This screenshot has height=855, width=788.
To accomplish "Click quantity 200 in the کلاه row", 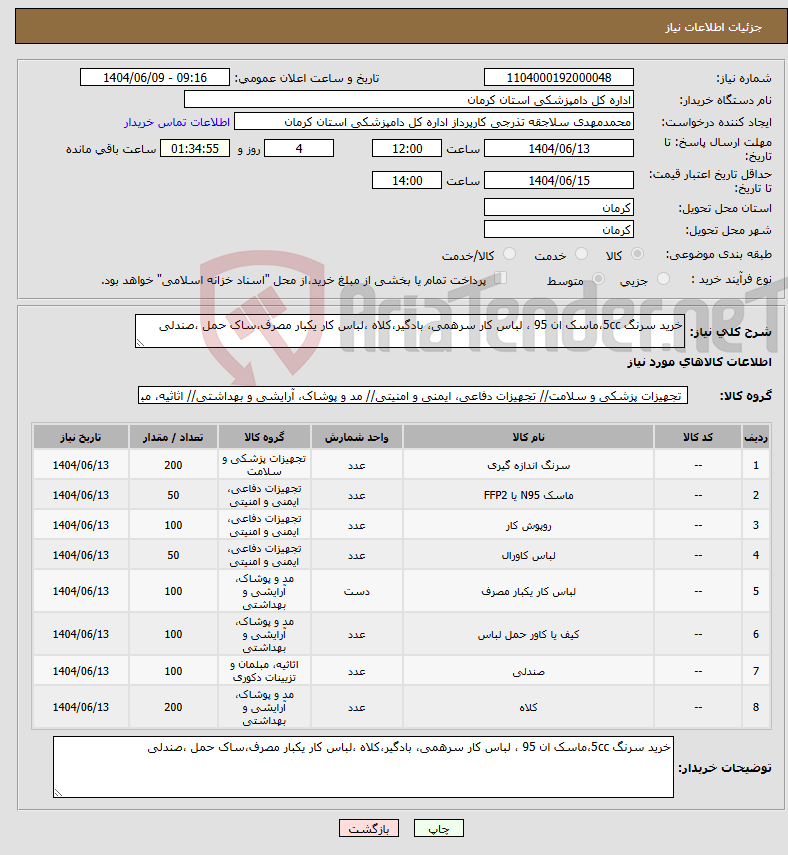I will point(173,707).
